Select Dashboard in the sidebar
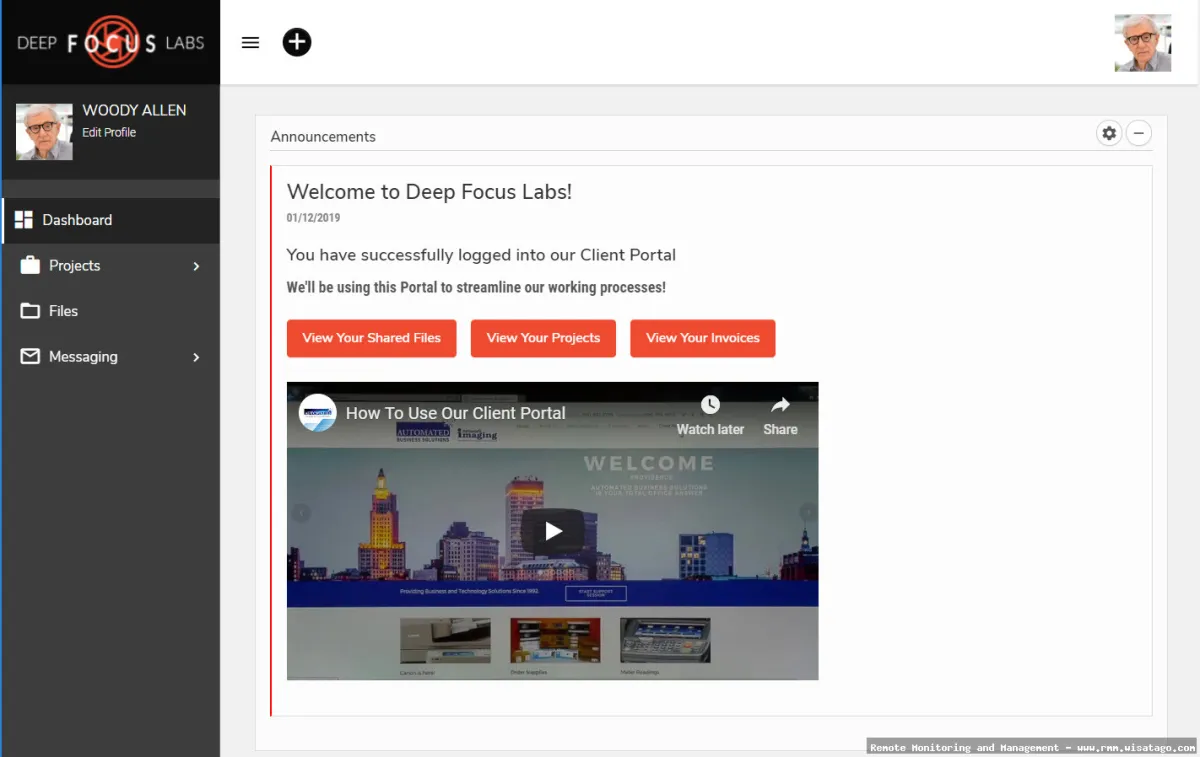1200x757 pixels. 111,220
